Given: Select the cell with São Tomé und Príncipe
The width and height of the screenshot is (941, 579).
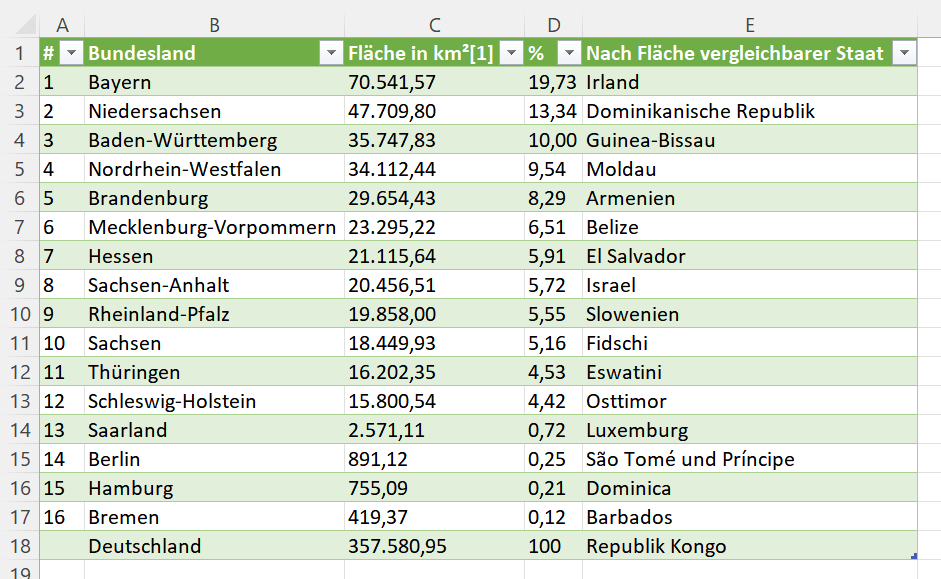Looking at the screenshot, I should pos(750,459).
